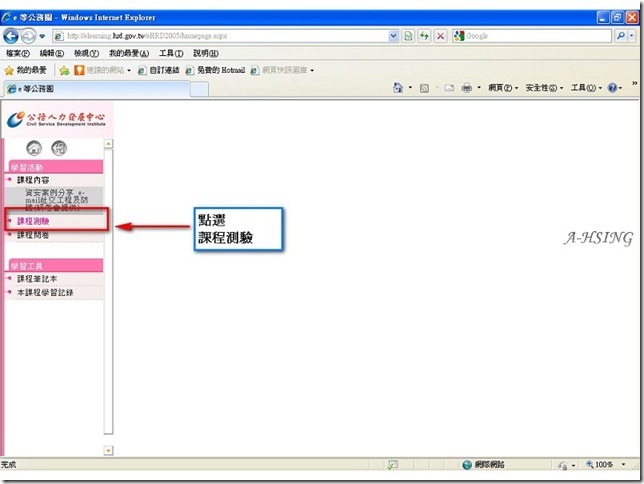Open the 課程測驗 sidebar link
644x484 pixels.
click(33, 221)
